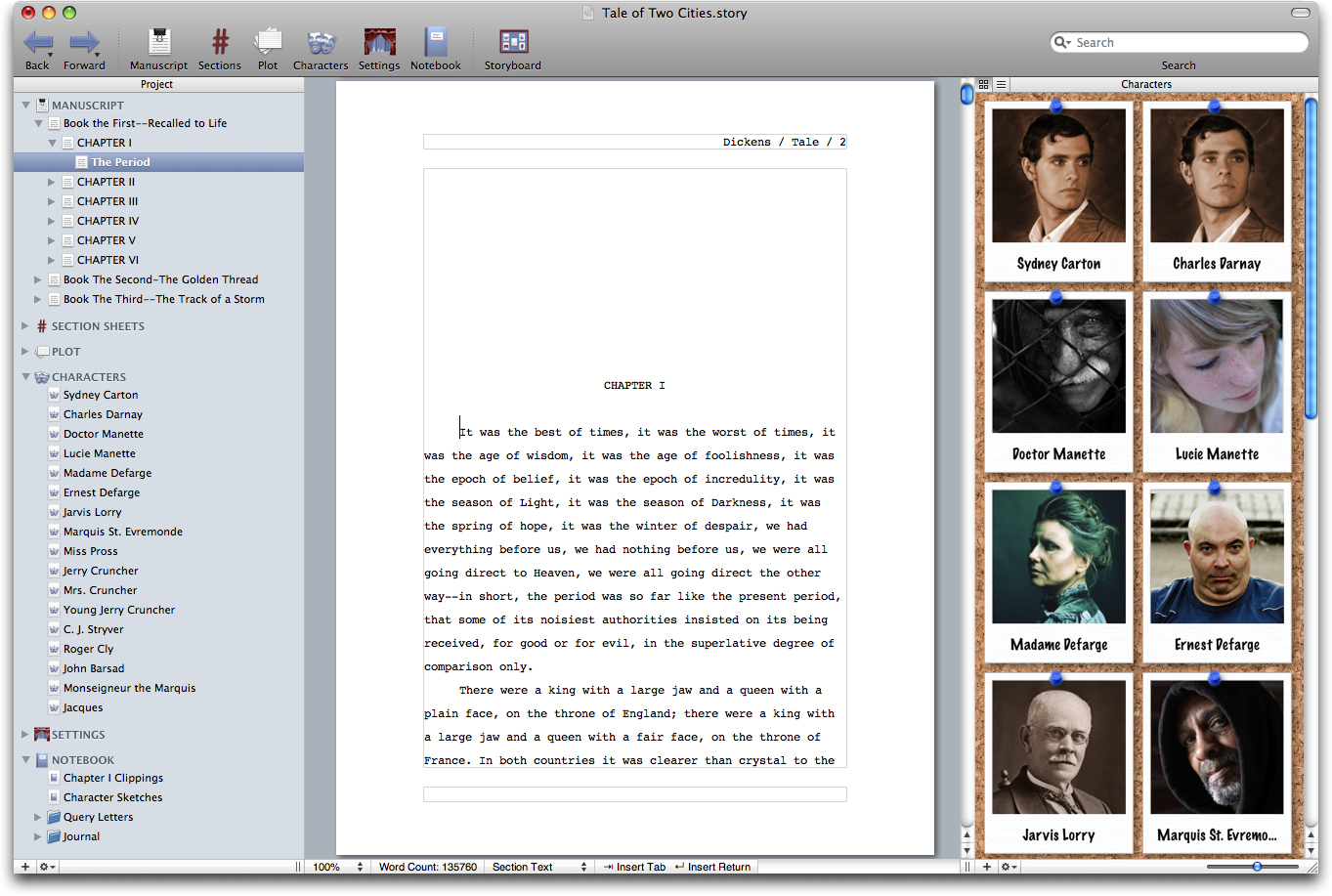Click the manuscript editor scrollbar thumb
Viewport: 1332px width, 896px height.
pos(967,94)
